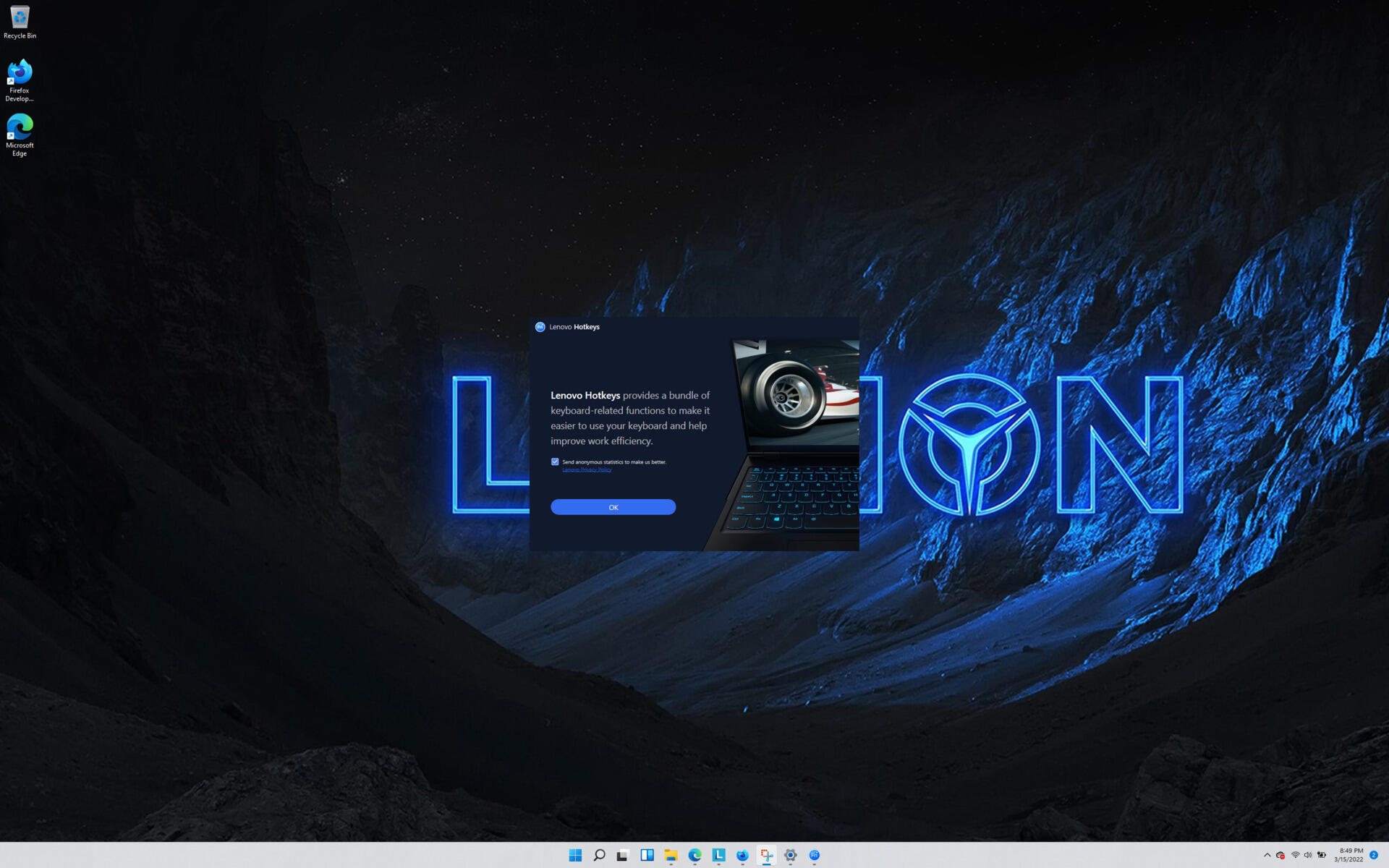Screen dimensions: 1389x868
Task: Select Microsoft Edge desktop shortcut
Action: [x=20, y=135]
